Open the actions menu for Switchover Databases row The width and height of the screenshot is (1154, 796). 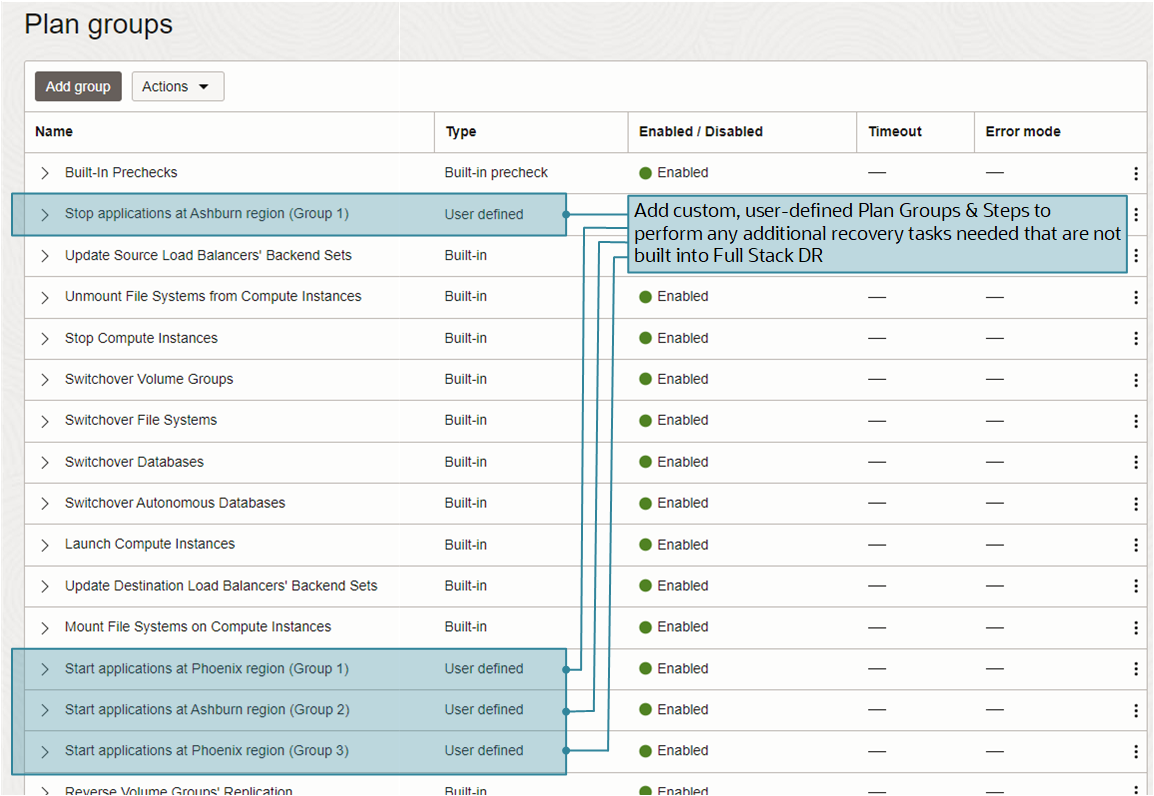point(1136,461)
